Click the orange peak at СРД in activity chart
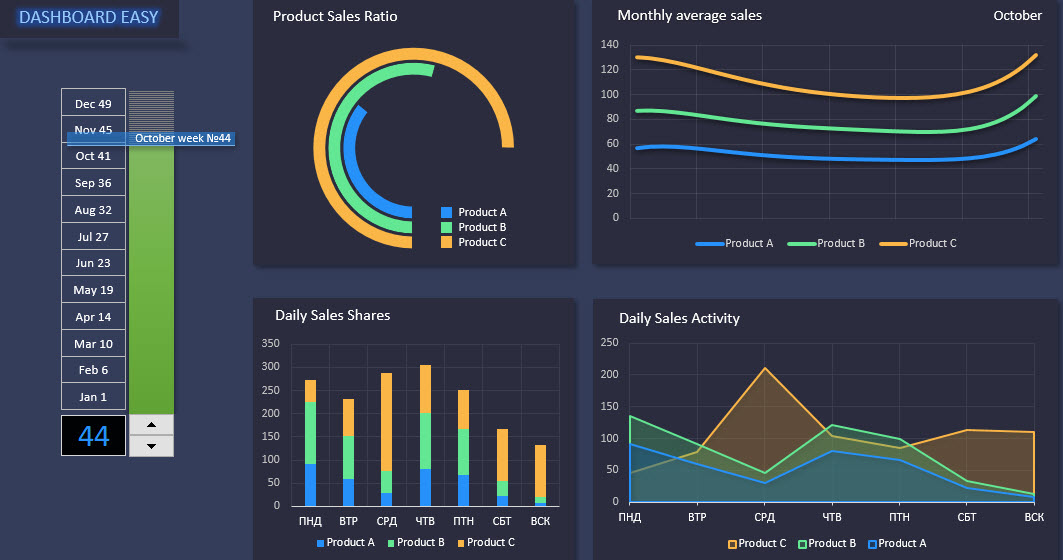Screen dimensions: 1063x560 pos(765,368)
